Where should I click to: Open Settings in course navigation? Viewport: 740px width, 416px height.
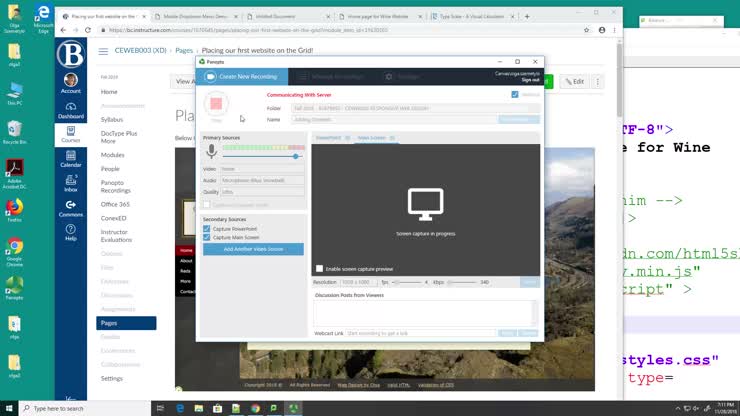tap(111, 379)
